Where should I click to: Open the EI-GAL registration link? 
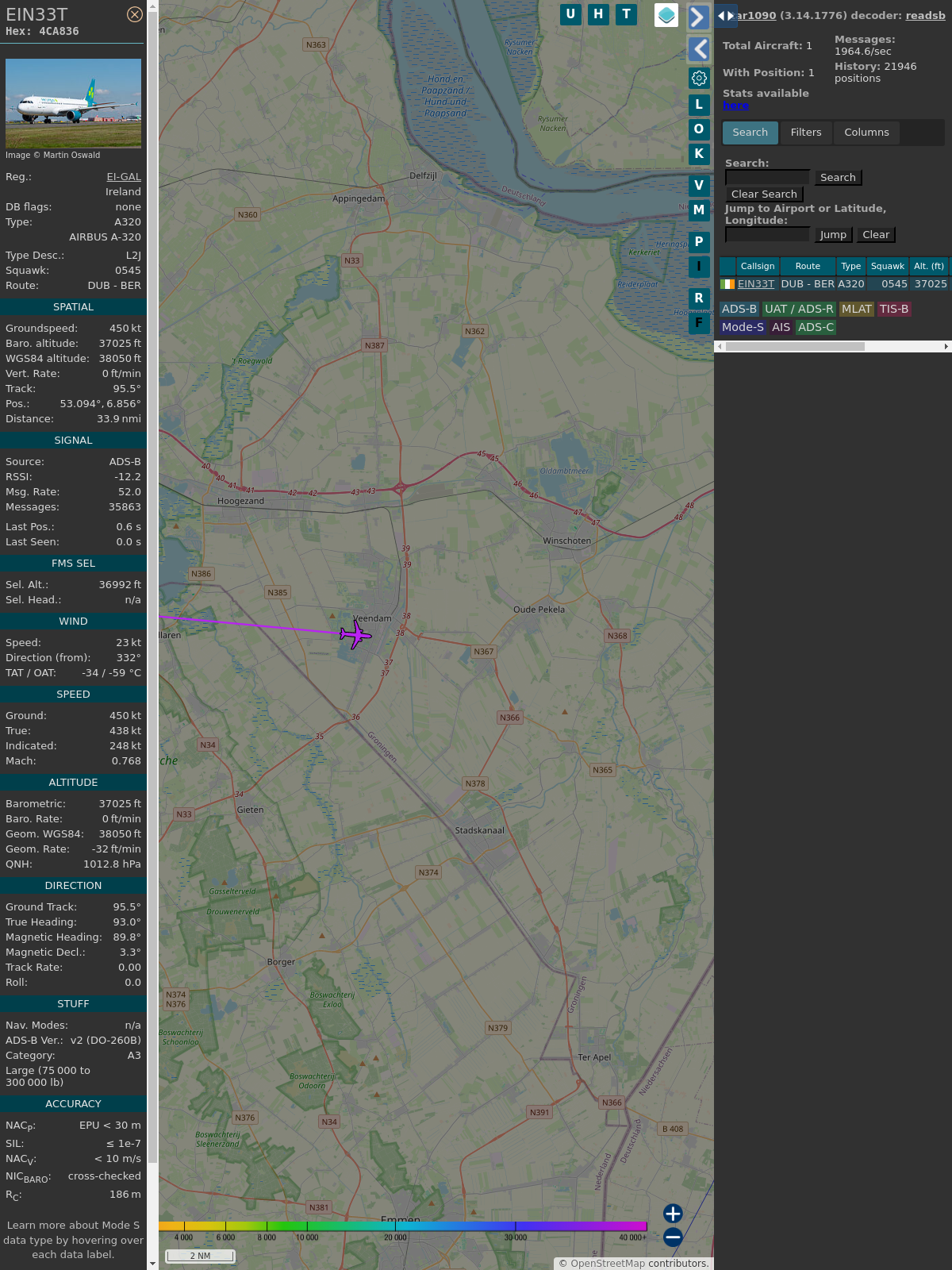[x=124, y=177]
